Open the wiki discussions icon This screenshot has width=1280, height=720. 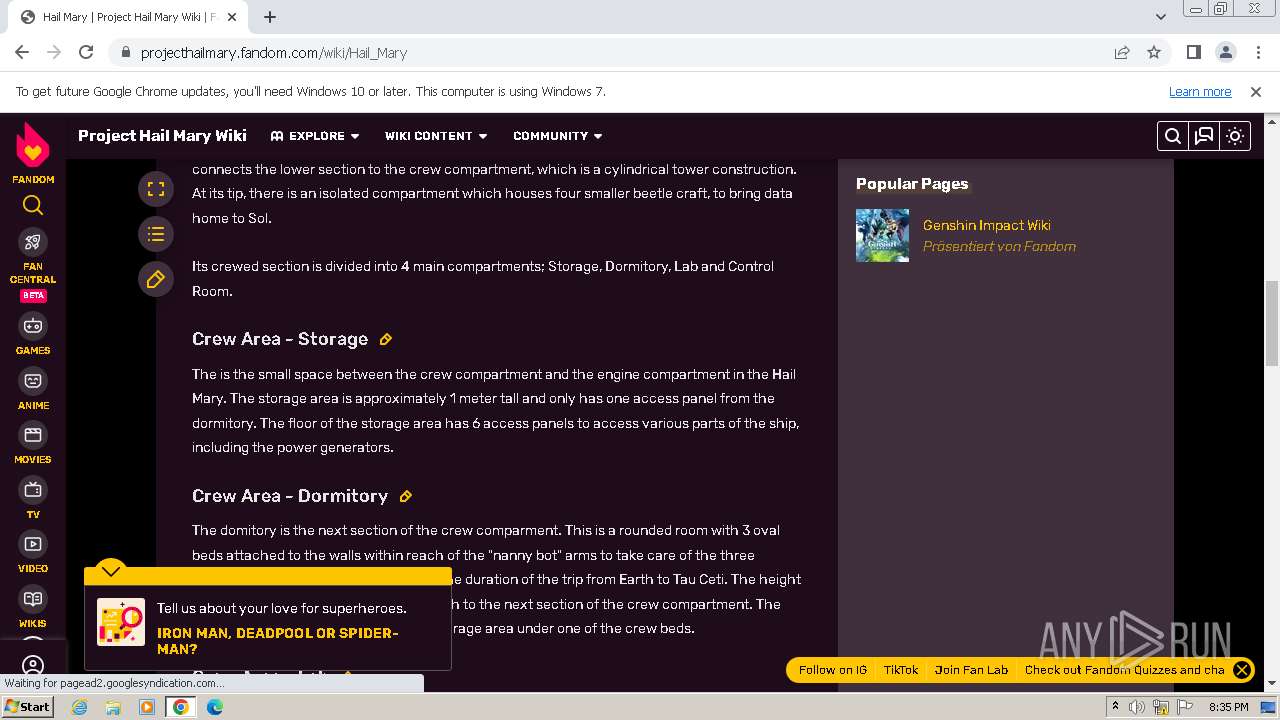pyautogui.click(x=1204, y=136)
